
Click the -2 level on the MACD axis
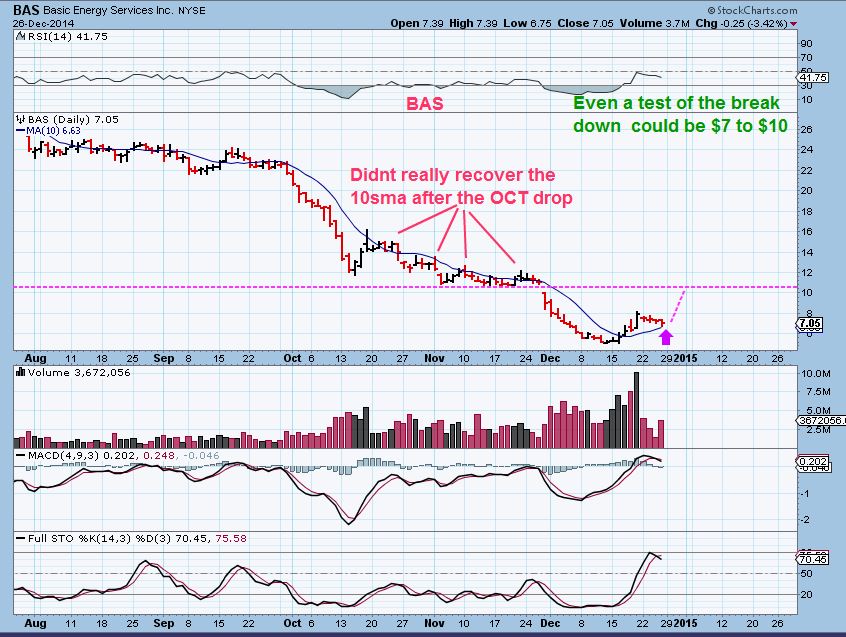(x=805, y=519)
